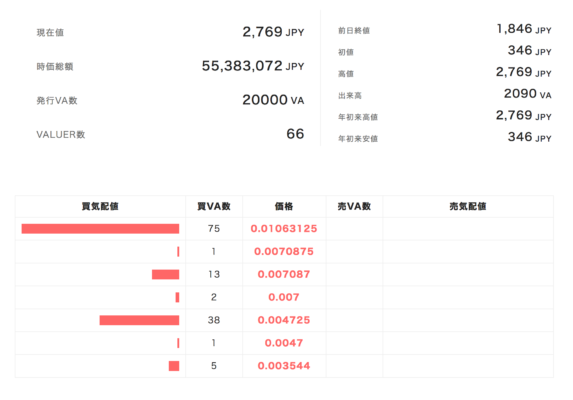Select the 0.0070875 price row
Viewport: 573px width, 400px height.
click(284, 252)
